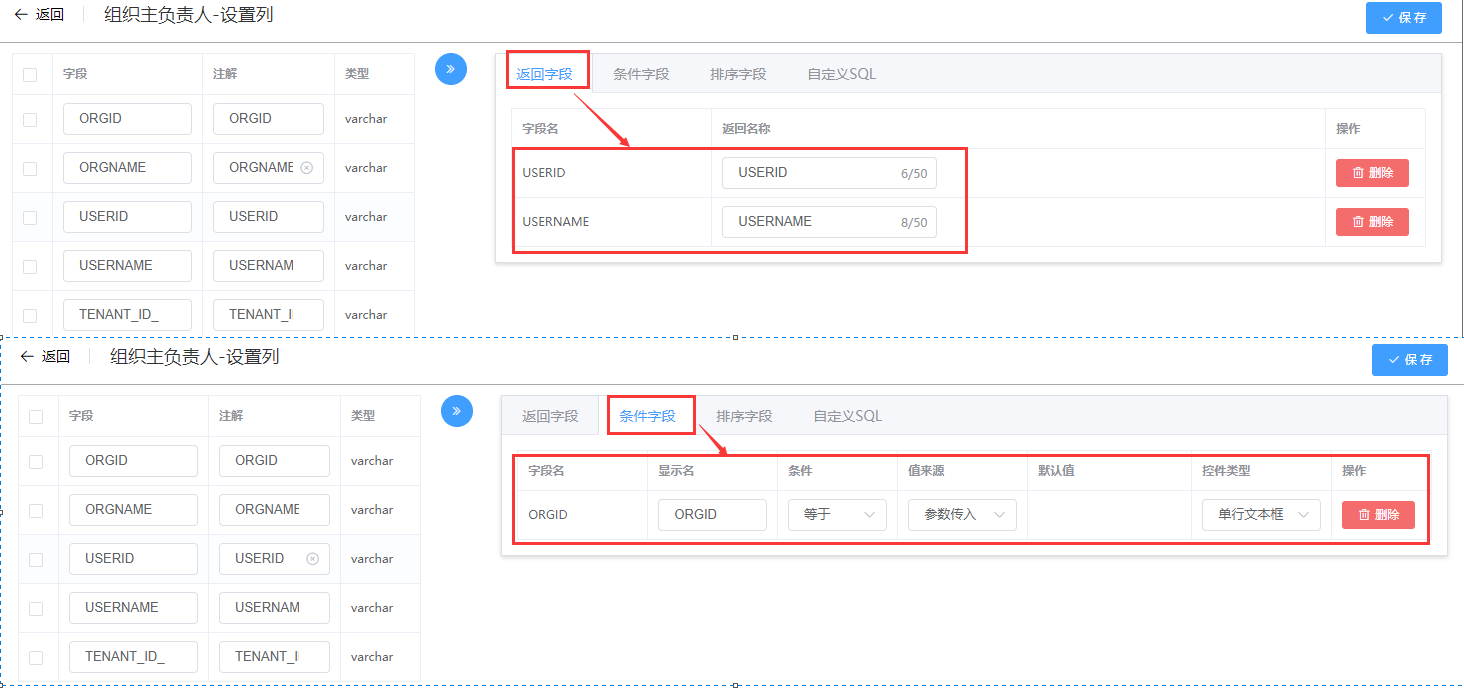Image resolution: width=1464 pixels, height=693 pixels.
Task: Click the clear icon in USERID annotation field
Action: (312, 559)
